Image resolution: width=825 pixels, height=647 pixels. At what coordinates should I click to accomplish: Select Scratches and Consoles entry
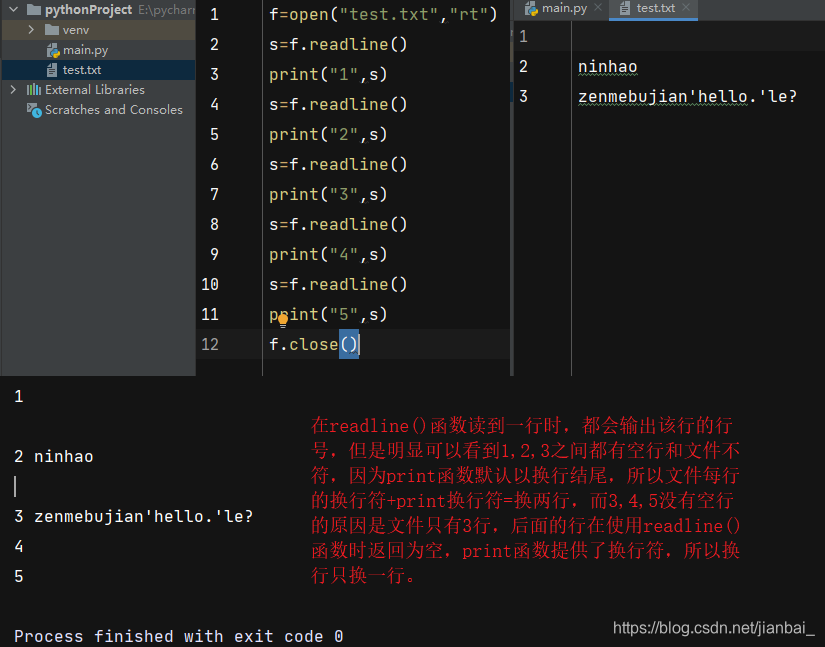[x=114, y=109]
